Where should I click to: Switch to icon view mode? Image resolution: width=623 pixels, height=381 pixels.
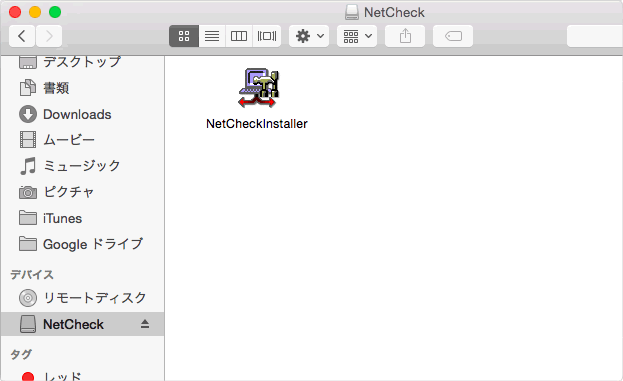click(184, 36)
